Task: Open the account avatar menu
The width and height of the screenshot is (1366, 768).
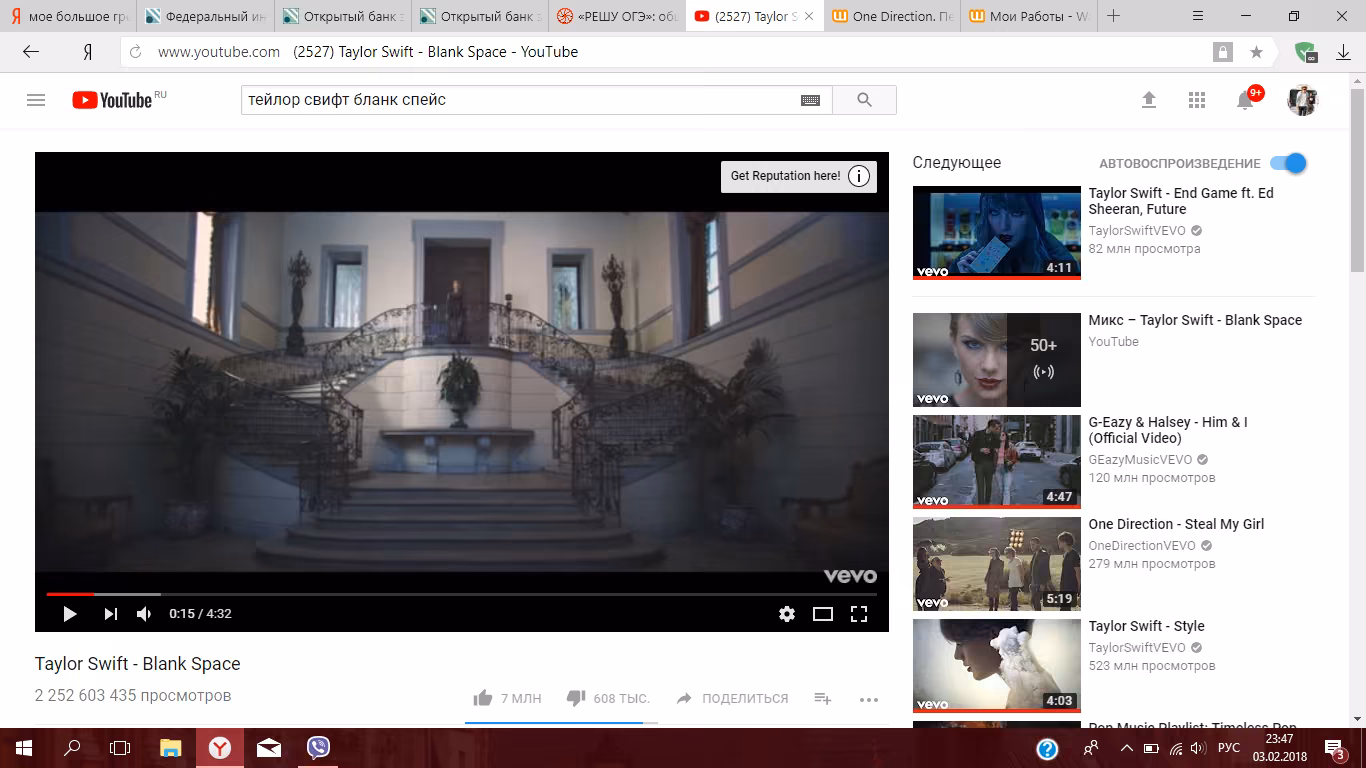Action: (1302, 100)
